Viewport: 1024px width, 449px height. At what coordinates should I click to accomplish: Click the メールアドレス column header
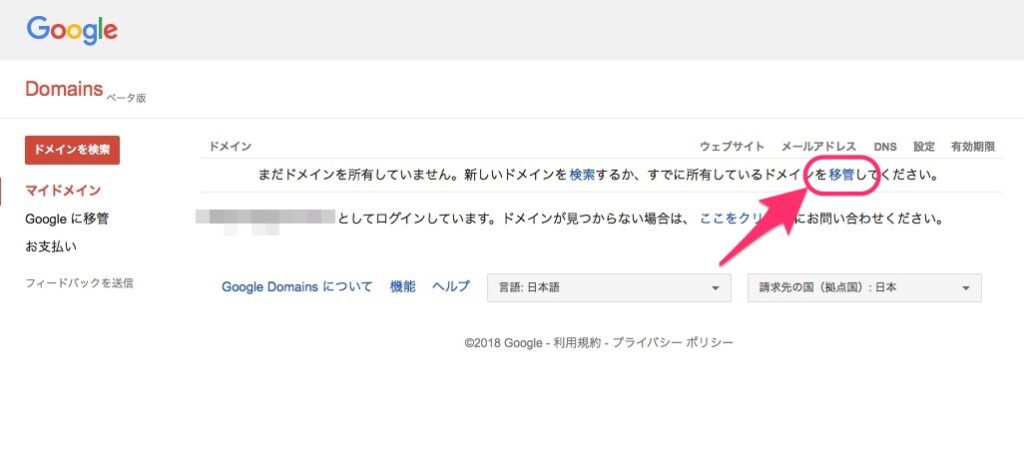point(820,147)
